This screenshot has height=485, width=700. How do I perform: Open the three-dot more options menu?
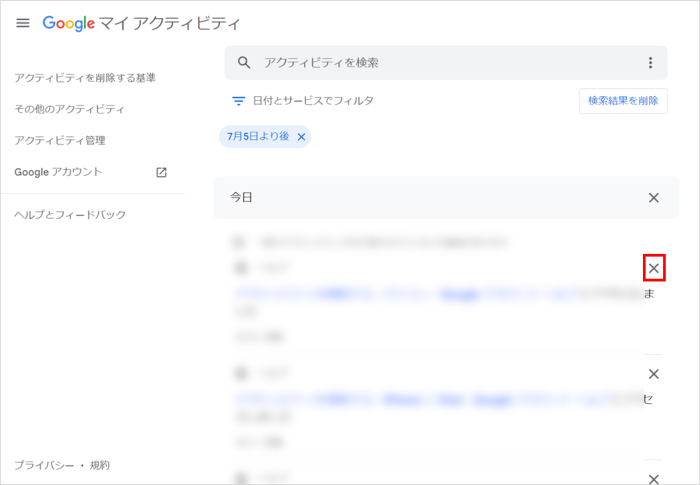point(650,63)
